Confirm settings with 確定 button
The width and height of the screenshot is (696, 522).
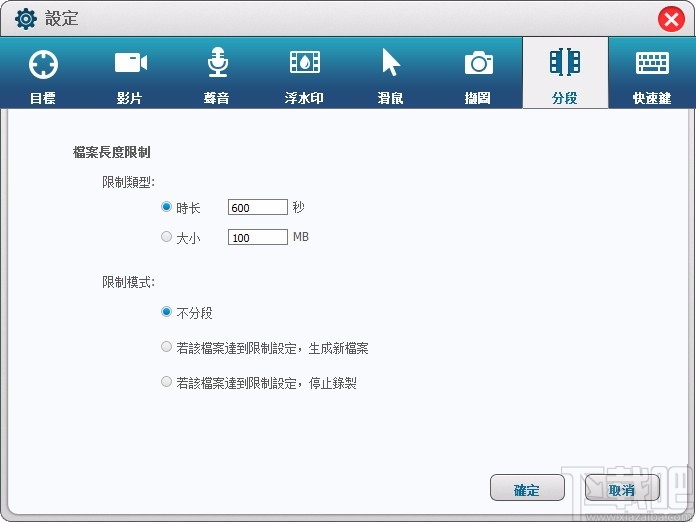pos(527,488)
